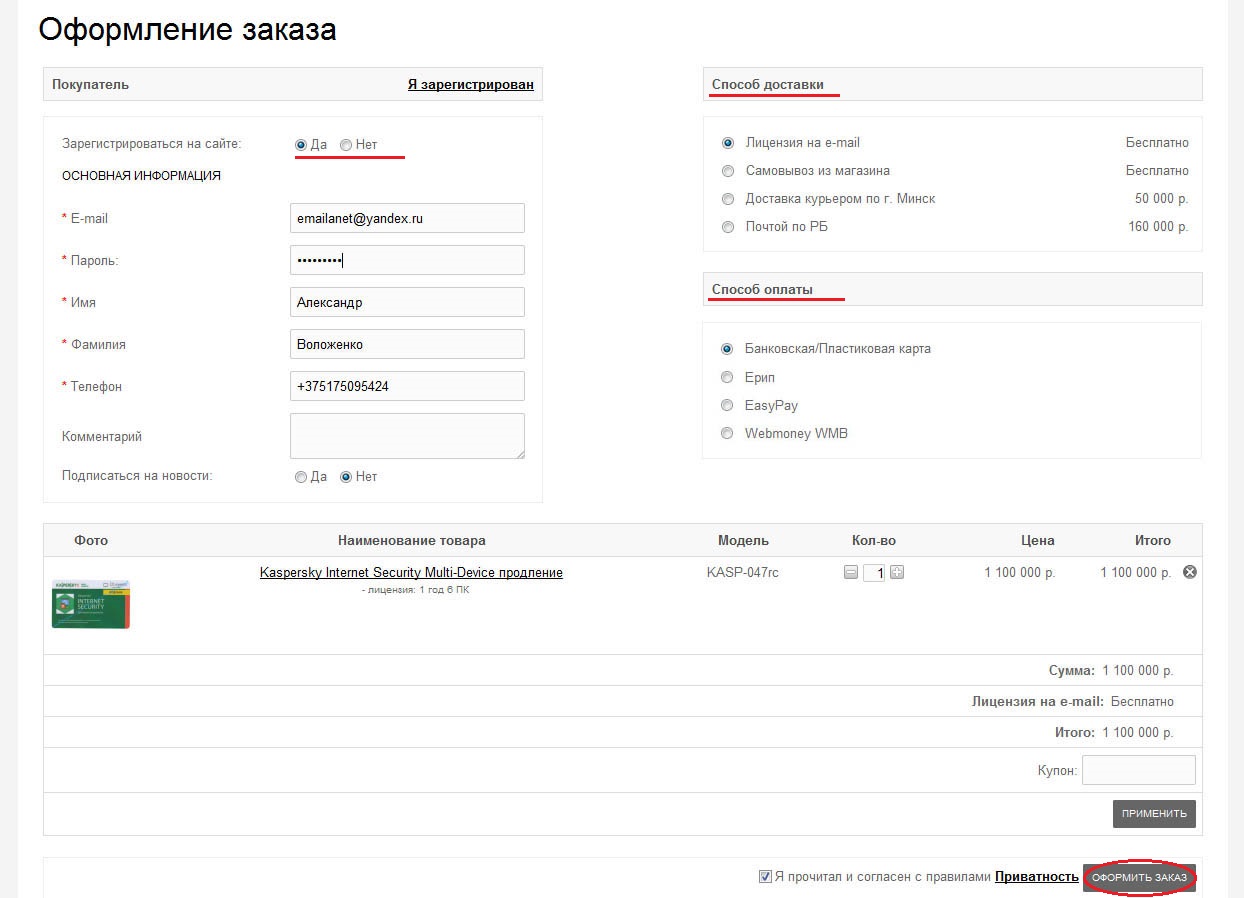Click the Kaspersky box product thumbnail
The width and height of the screenshot is (1244, 898).
pyautogui.click(x=90, y=603)
